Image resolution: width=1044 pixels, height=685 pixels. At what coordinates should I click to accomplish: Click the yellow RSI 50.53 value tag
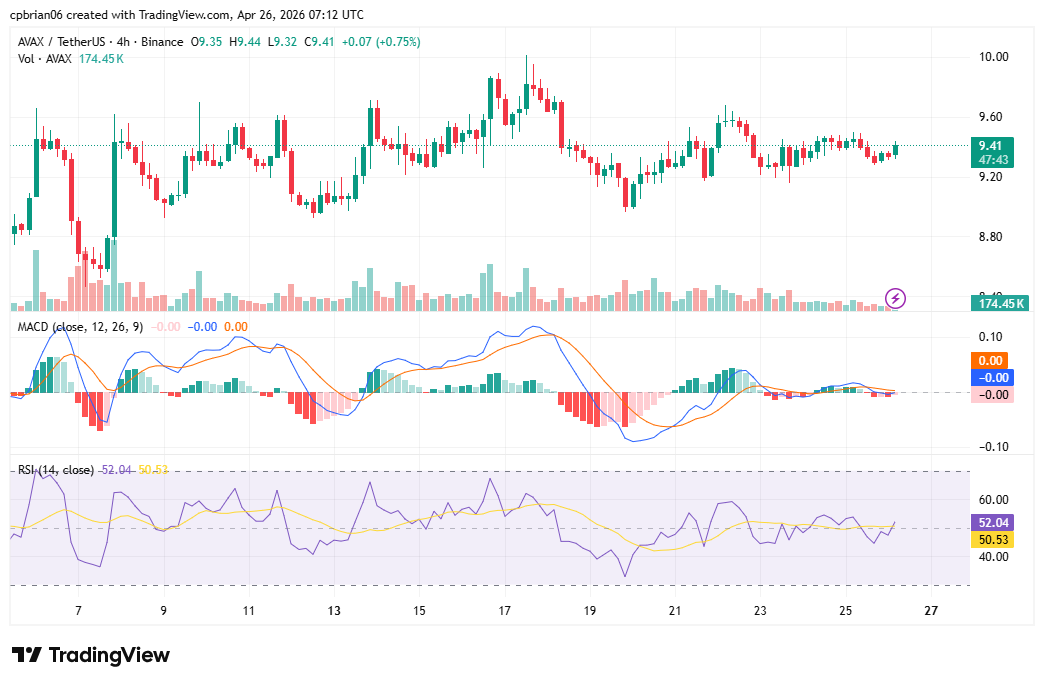(991, 540)
